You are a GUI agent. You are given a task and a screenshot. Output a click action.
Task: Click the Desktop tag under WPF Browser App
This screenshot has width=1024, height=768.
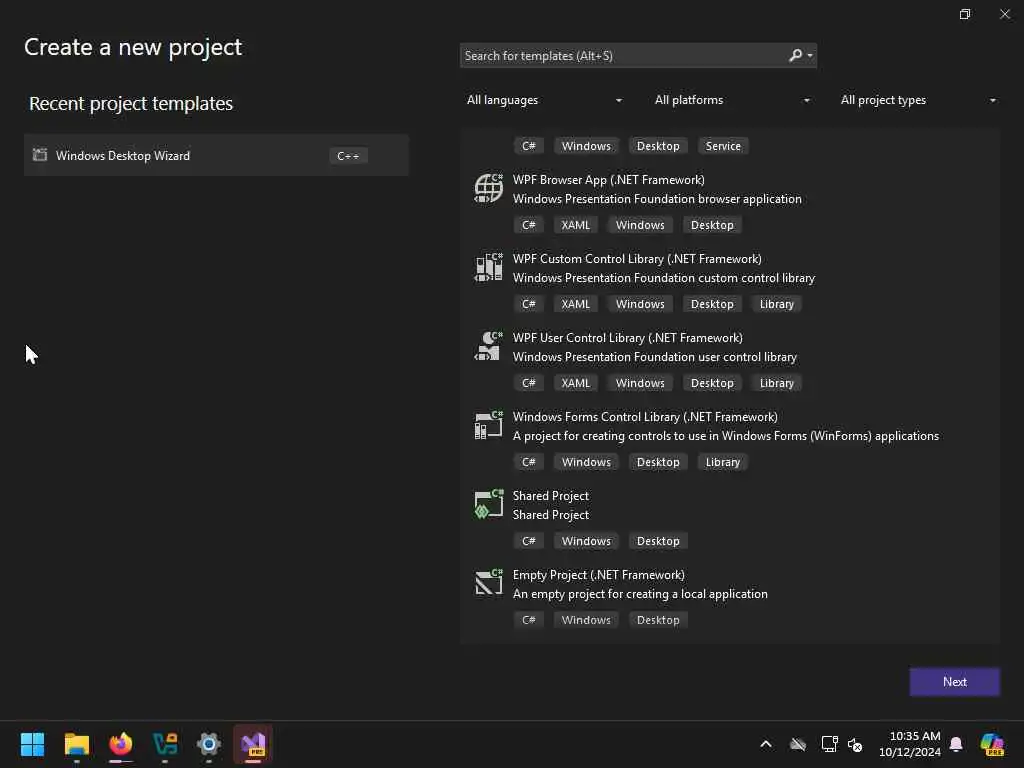(x=712, y=225)
